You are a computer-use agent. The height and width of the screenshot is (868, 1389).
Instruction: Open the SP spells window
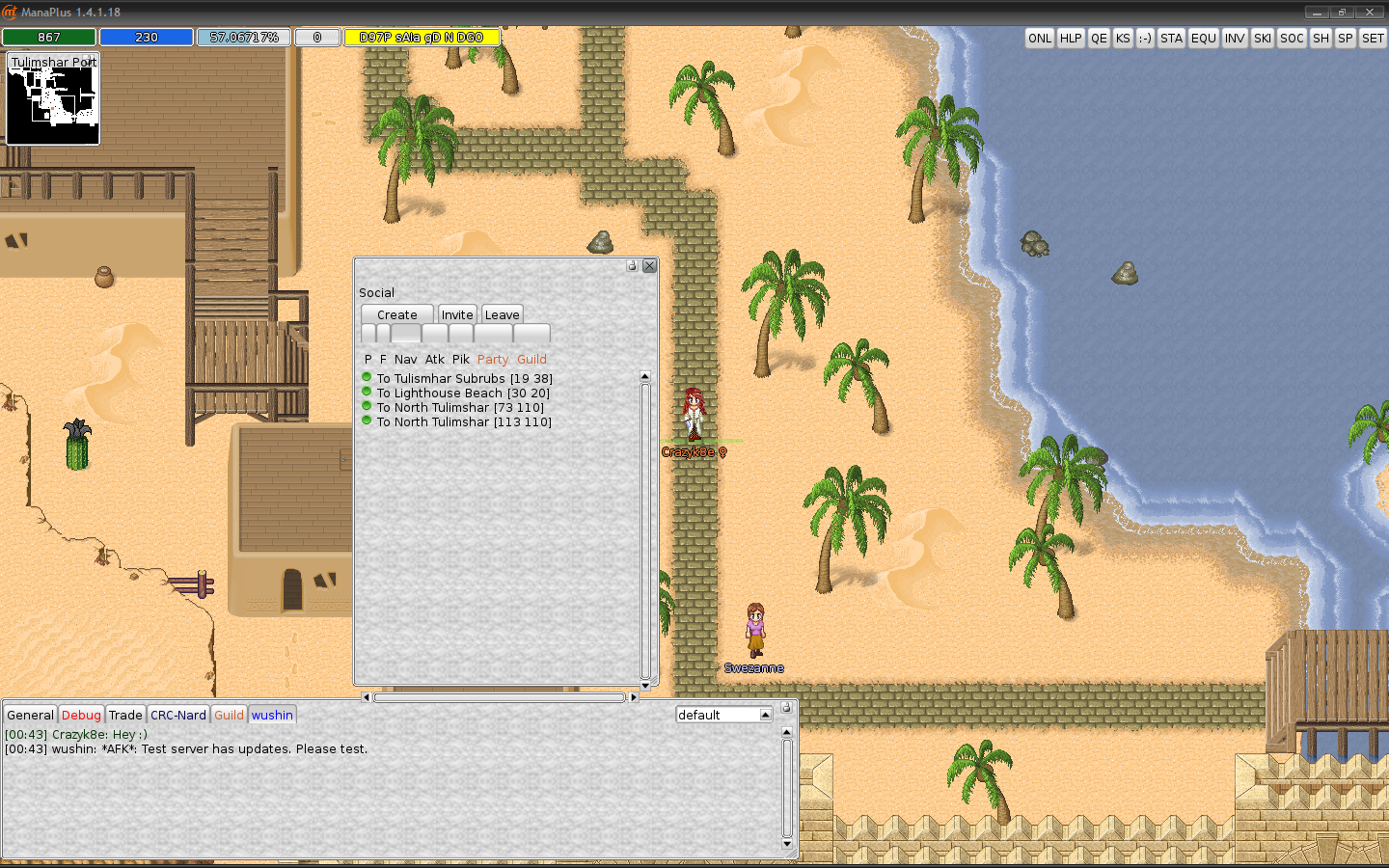coord(1346,38)
